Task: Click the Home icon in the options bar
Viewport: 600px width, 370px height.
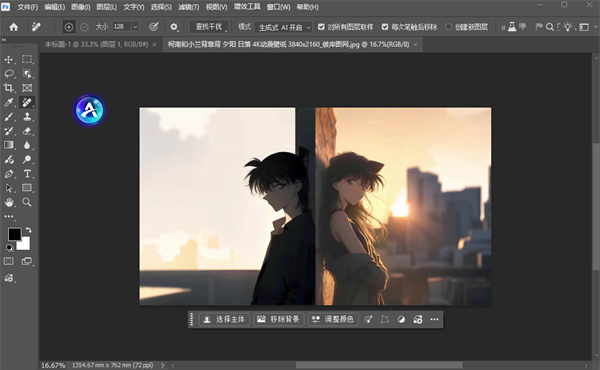Action: pos(14,27)
